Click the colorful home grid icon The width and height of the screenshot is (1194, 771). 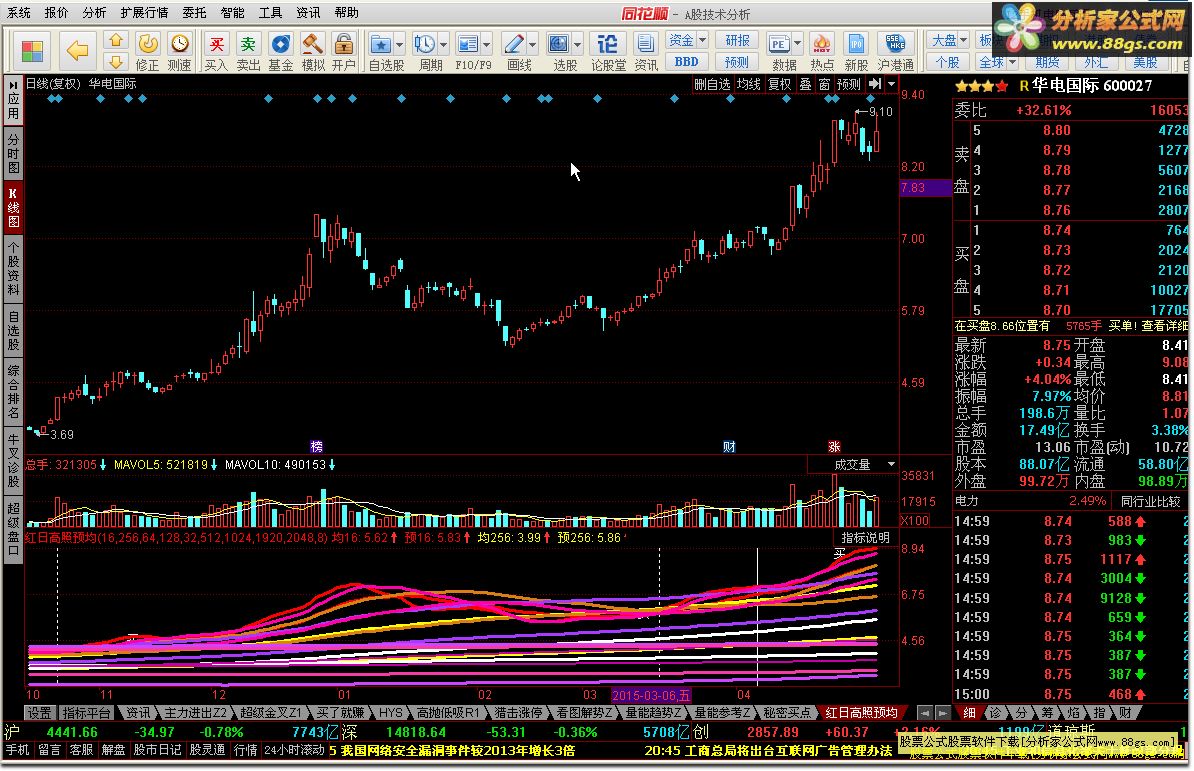pyautogui.click(x=32, y=51)
